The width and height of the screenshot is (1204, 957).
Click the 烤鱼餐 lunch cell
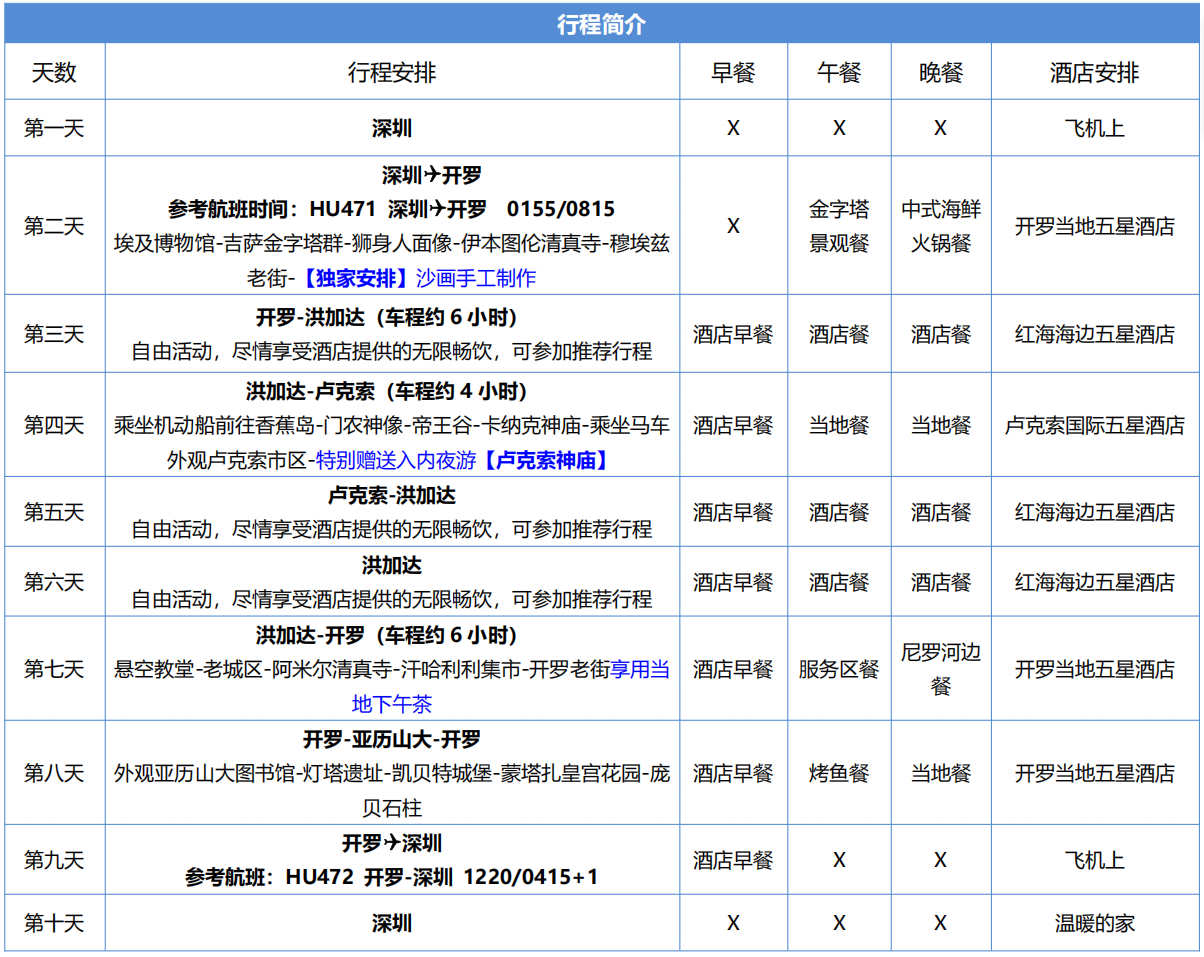tap(839, 773)
